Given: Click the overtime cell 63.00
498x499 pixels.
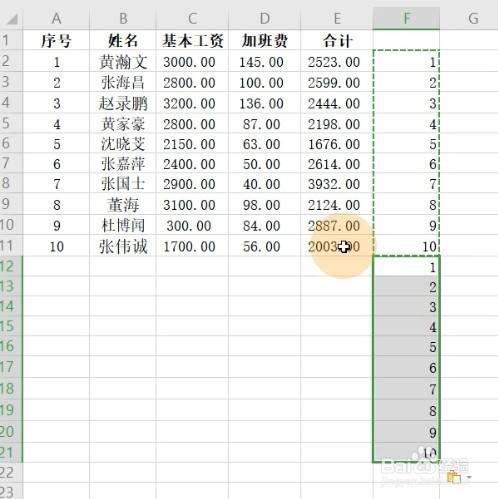Looking at the screenshot, I should point(265,144).
